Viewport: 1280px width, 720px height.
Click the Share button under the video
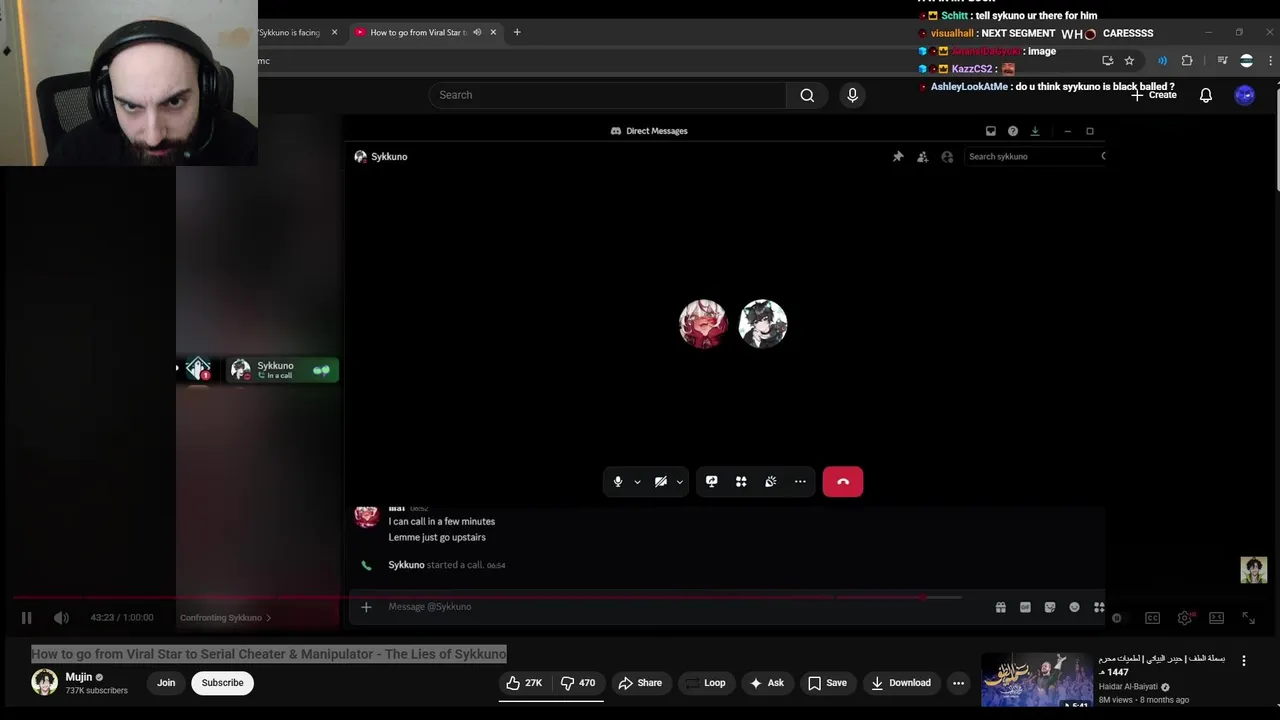coord(640,683)
